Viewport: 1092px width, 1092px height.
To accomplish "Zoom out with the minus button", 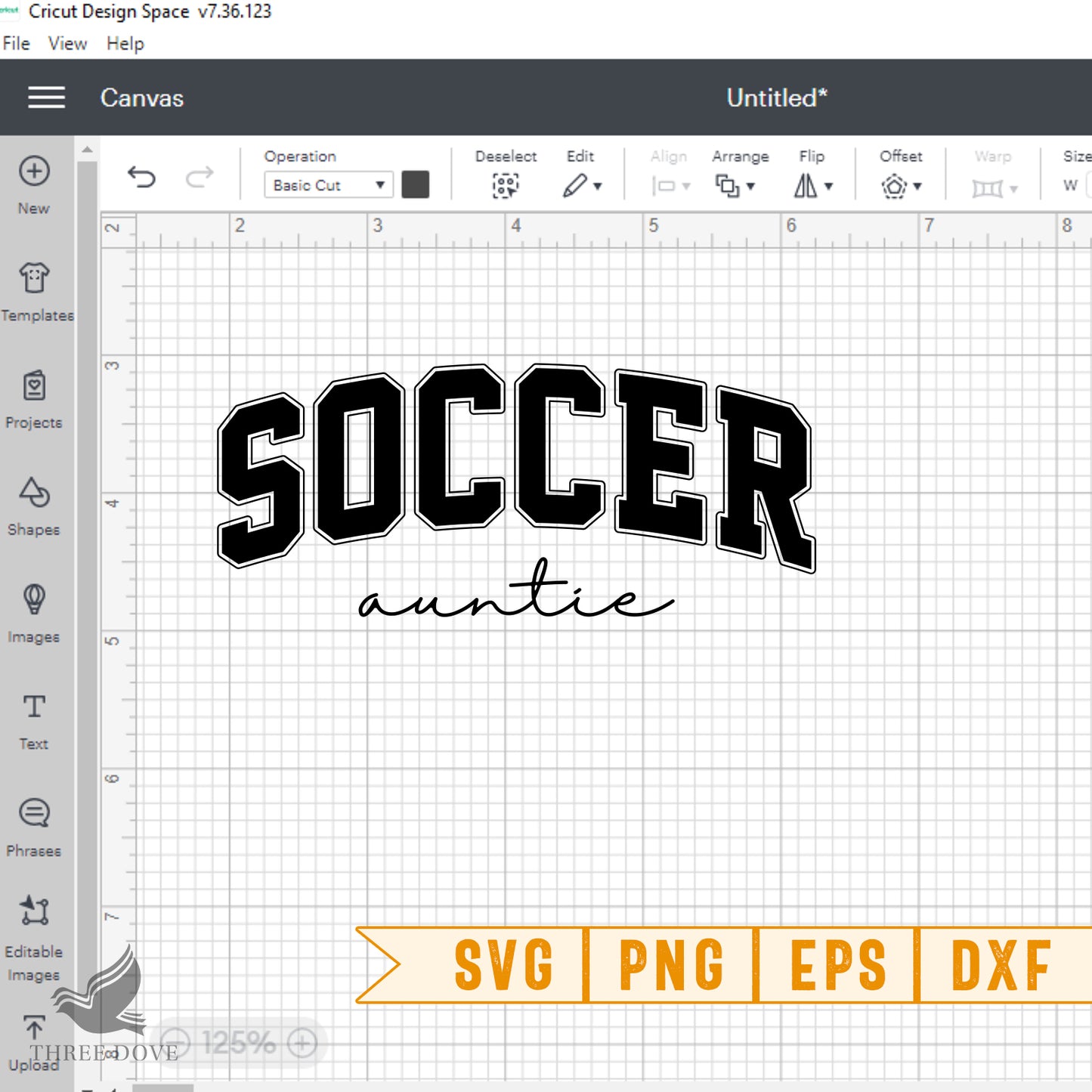I will pos(175,1044).
